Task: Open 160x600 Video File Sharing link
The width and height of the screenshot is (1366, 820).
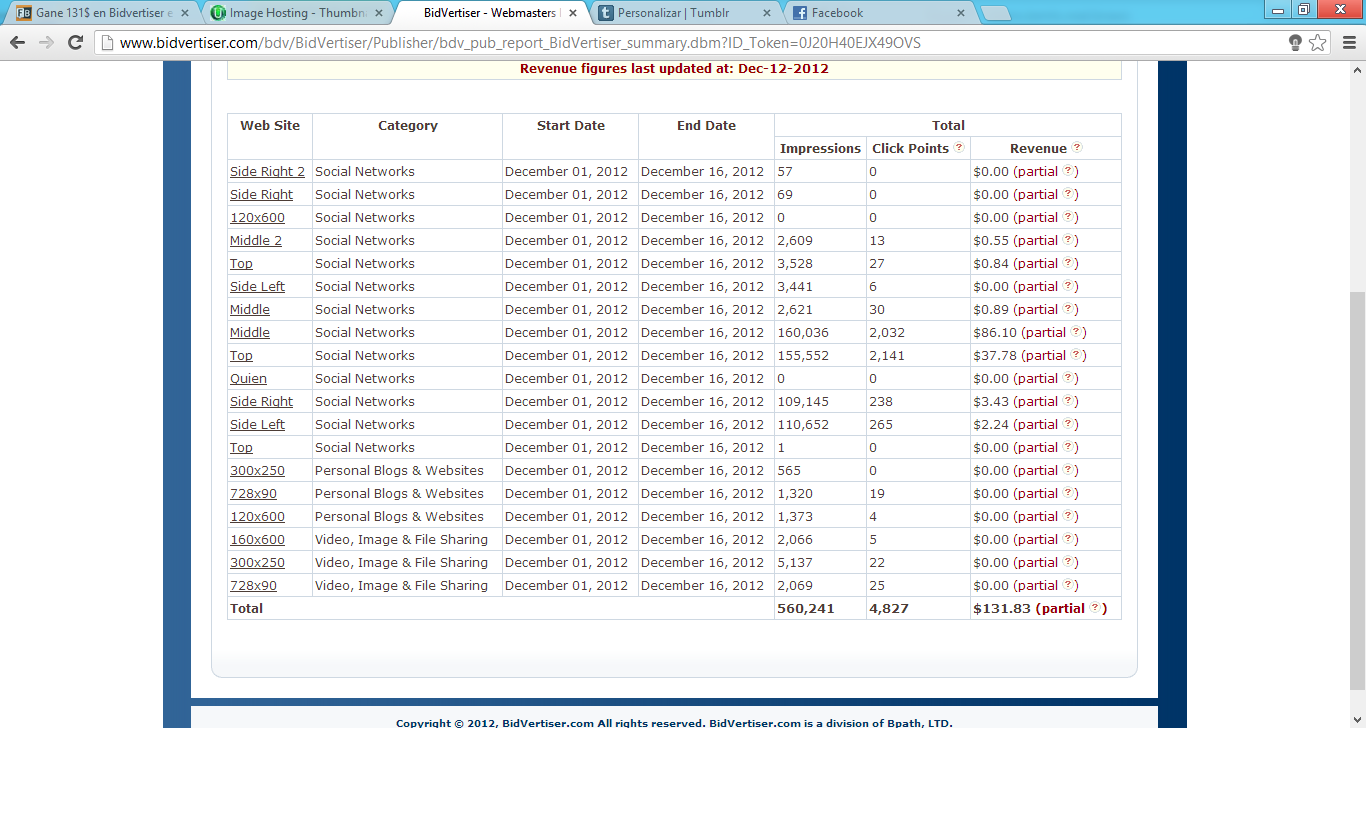Action: [257, 540]
